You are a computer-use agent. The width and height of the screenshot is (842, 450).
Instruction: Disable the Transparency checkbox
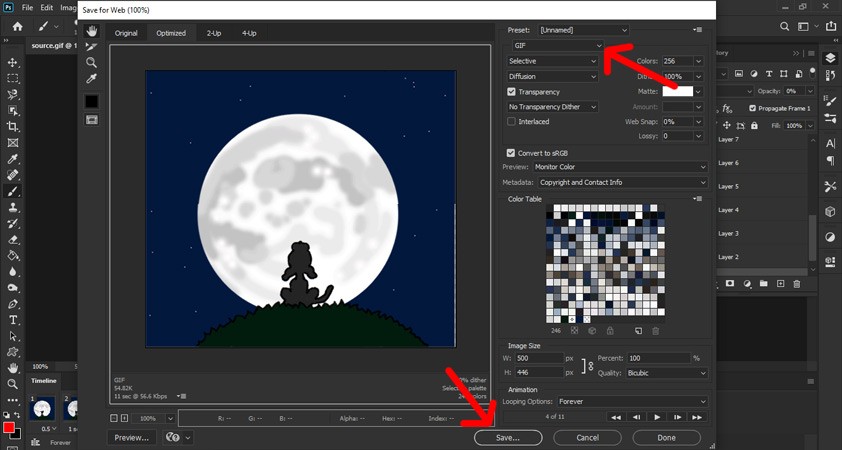512,91
